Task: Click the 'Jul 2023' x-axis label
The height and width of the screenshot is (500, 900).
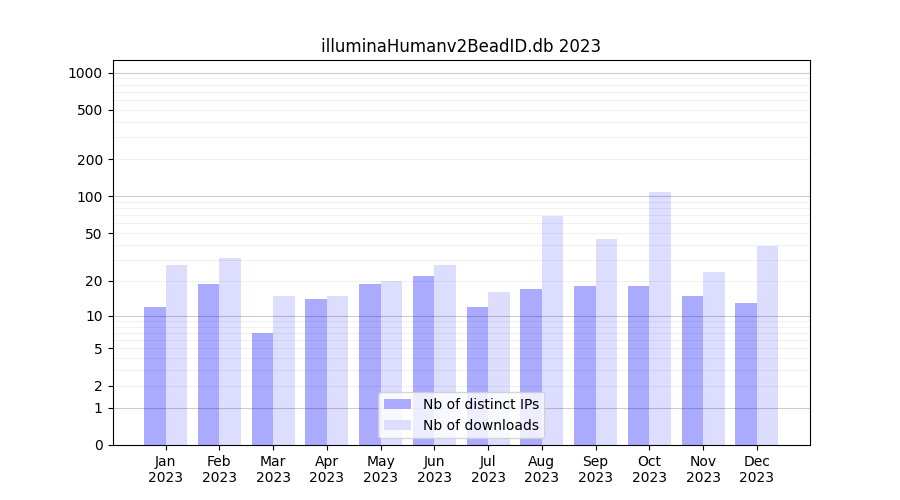Action: click(x=488, y=469)
